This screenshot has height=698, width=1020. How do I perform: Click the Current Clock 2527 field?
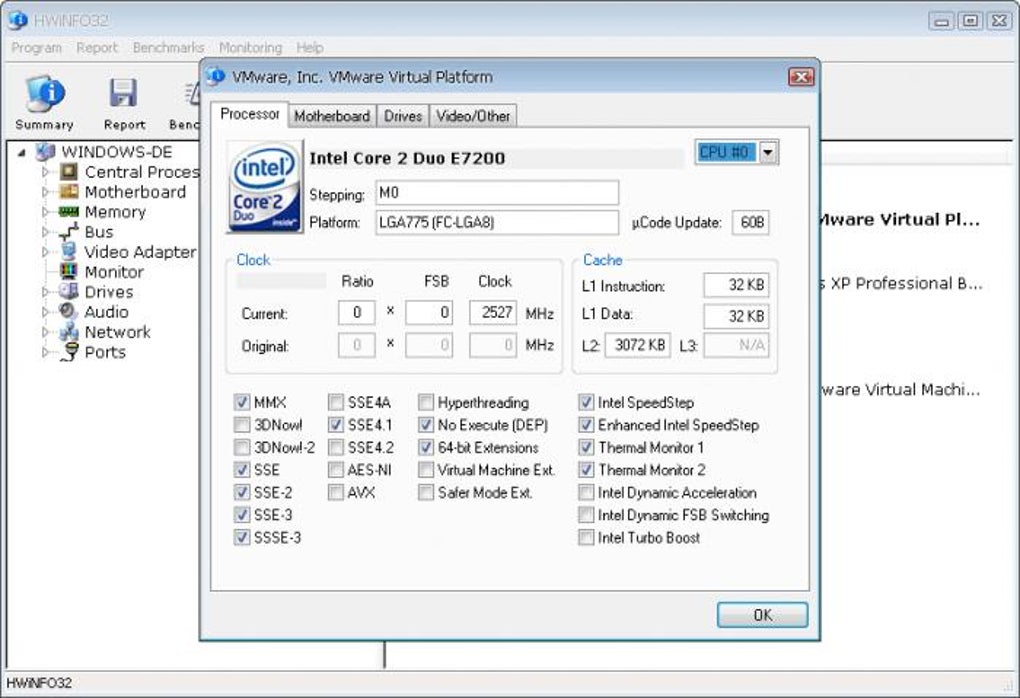click(493, 312)
